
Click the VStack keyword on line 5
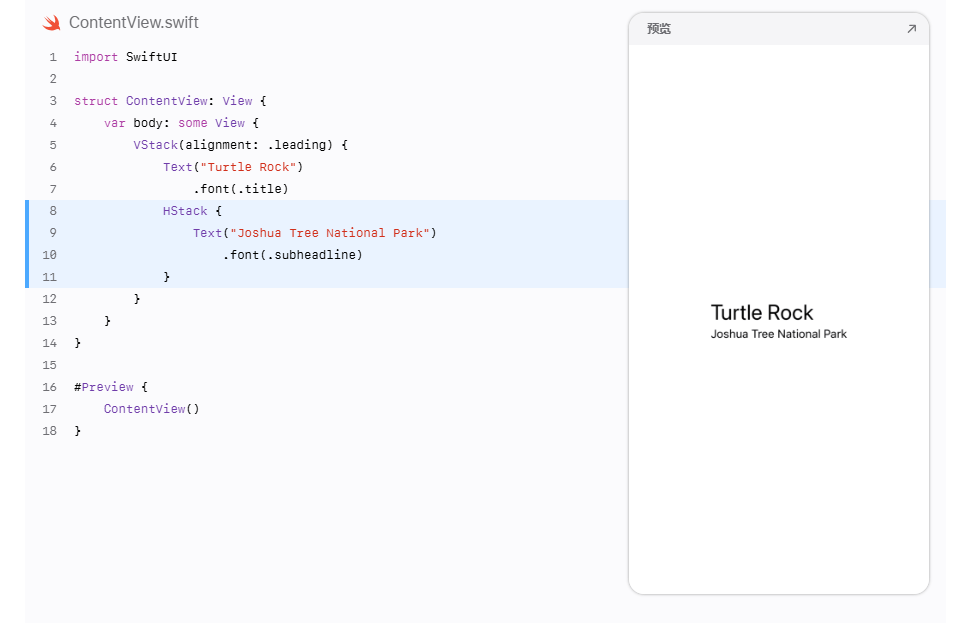click(x=156, y=145)
